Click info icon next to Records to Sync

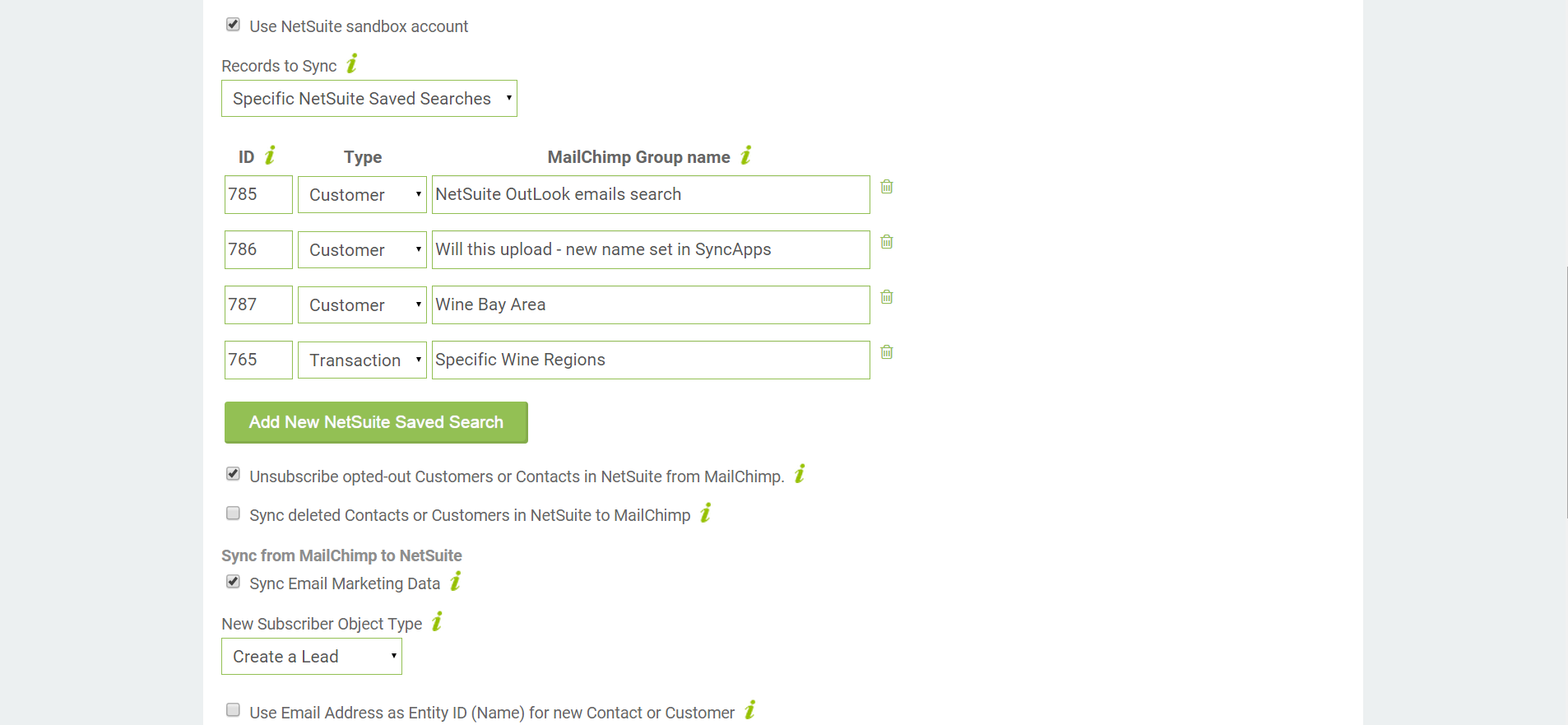click(352, 64)
